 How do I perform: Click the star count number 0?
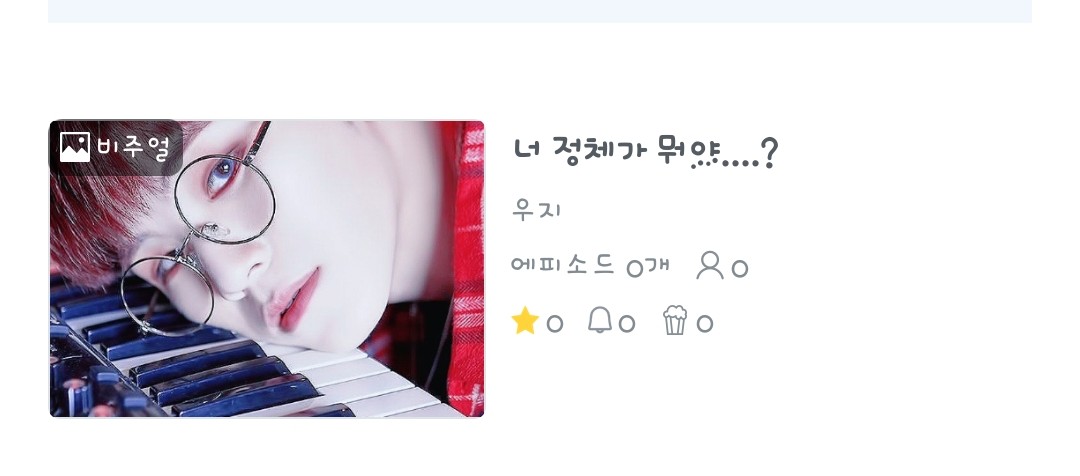coord(554,323)
